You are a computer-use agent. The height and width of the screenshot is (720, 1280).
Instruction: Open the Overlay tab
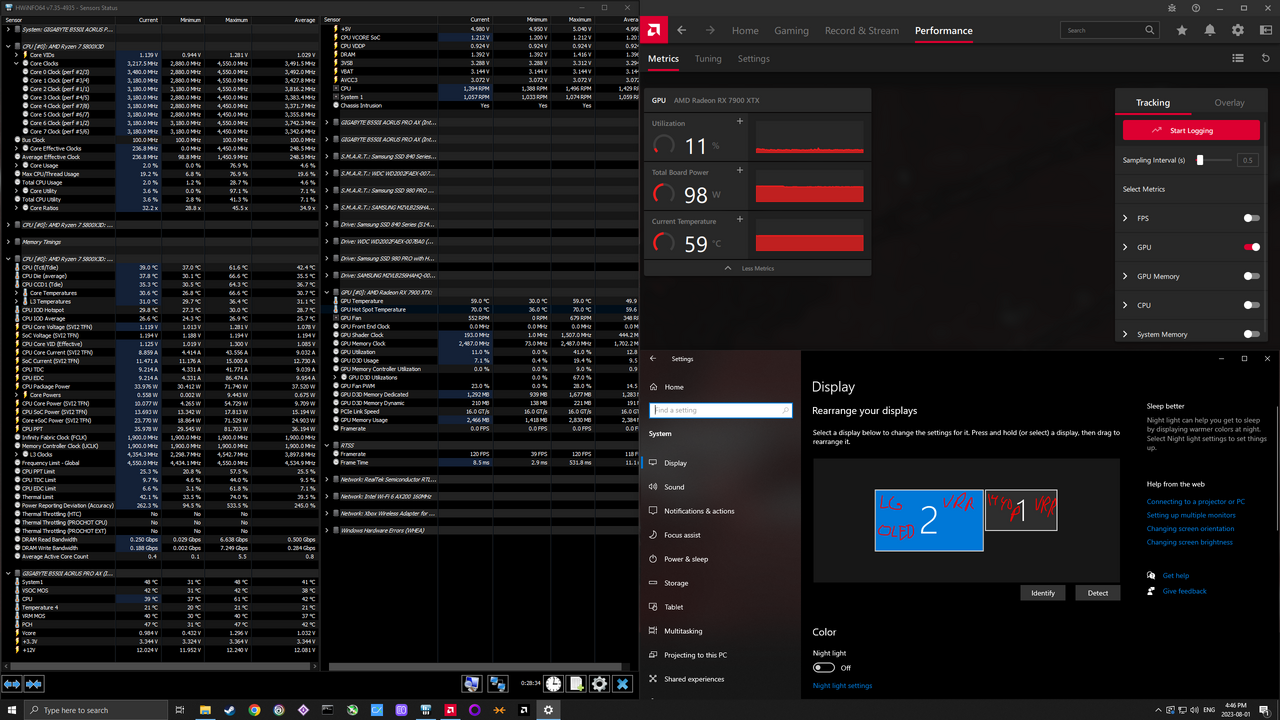[1229, 103]
